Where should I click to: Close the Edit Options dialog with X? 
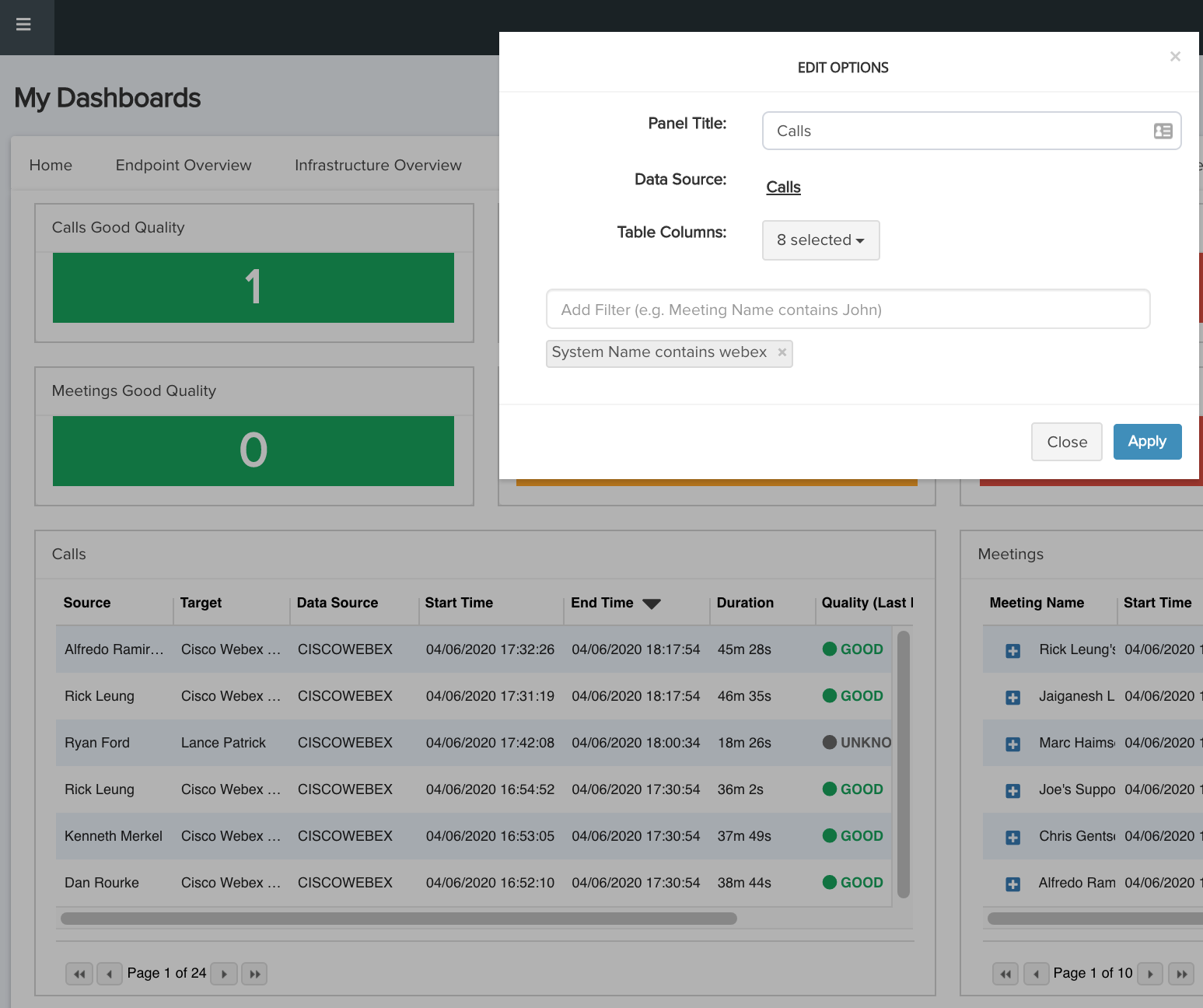pos(1175,56)
